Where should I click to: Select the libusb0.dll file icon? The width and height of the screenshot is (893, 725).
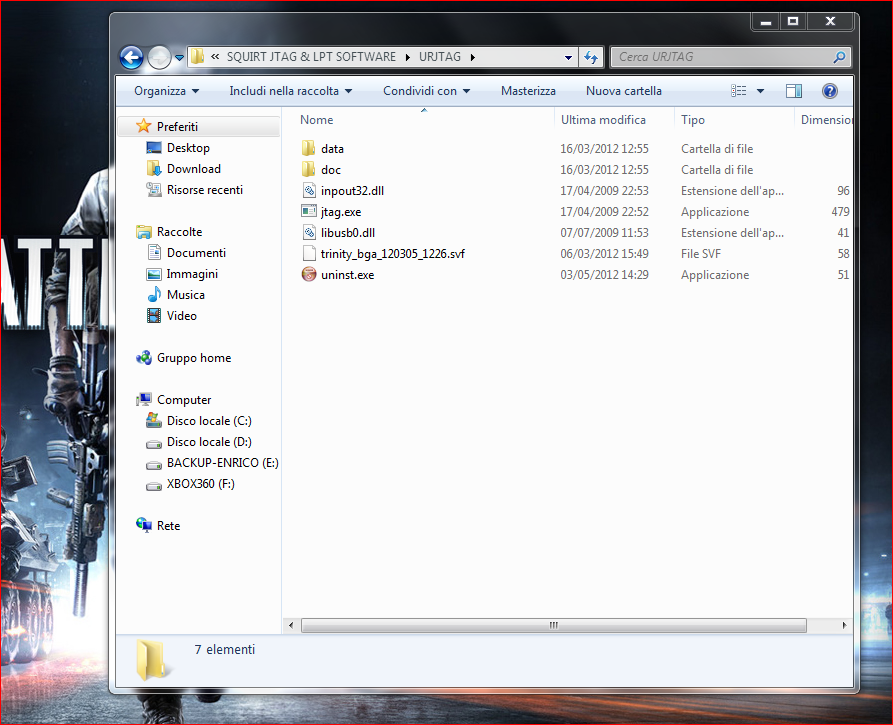click(309, 232)
